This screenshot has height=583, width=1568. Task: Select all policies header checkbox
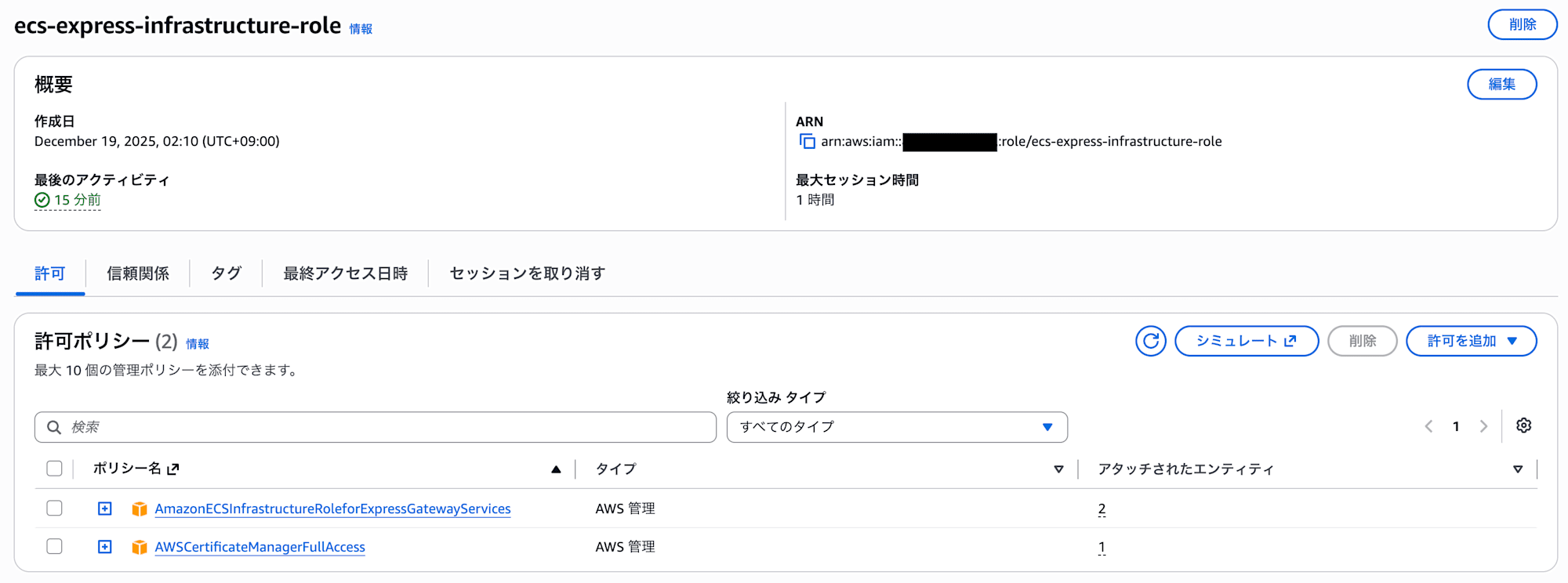[54, 469]
